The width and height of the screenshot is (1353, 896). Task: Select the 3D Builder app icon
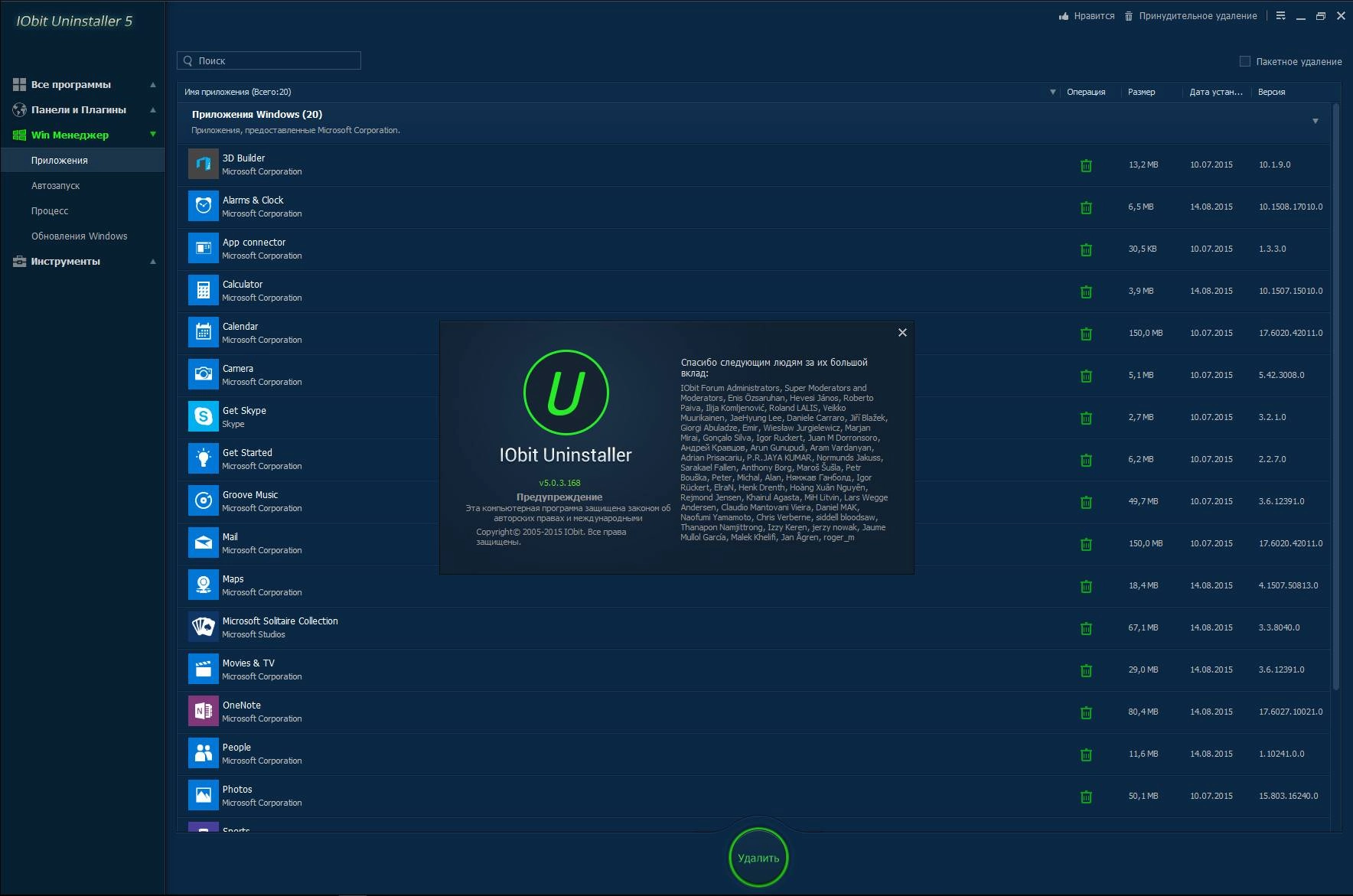click(x=204, y=164)
